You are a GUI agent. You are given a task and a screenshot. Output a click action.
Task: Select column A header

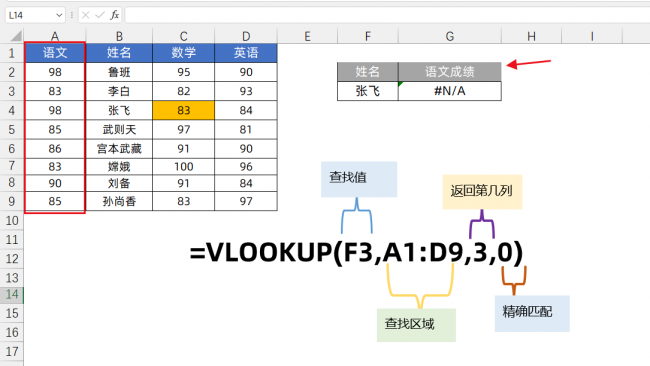[x=55, y=36]
